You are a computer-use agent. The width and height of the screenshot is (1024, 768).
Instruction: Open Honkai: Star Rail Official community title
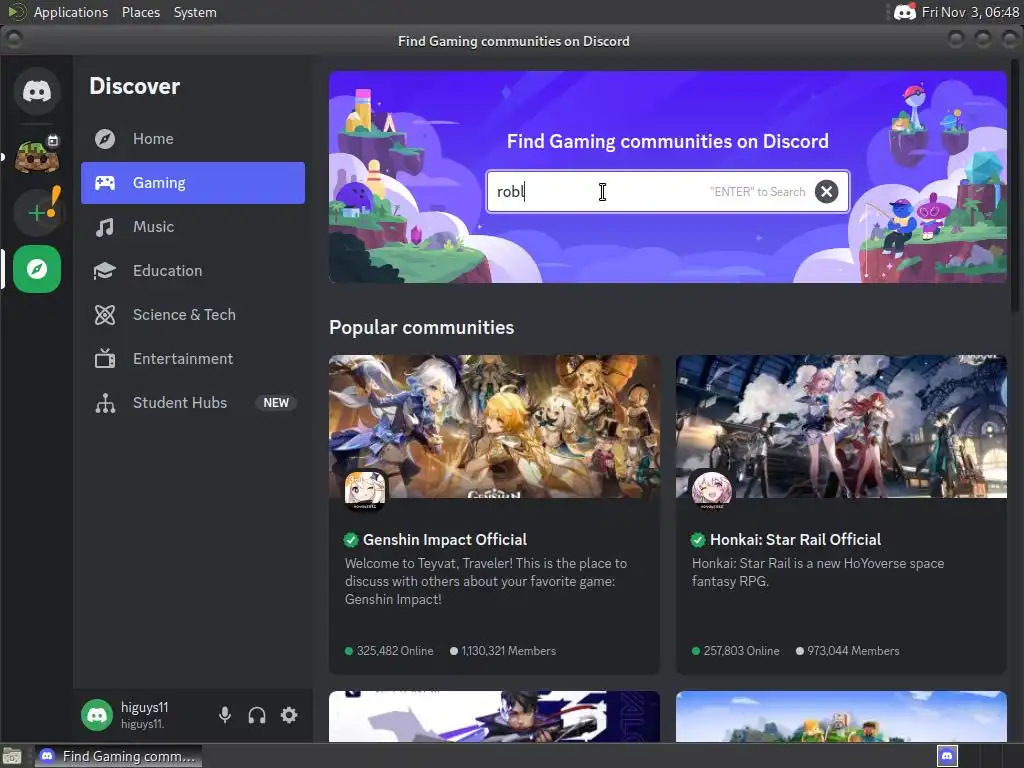[795, 539]
